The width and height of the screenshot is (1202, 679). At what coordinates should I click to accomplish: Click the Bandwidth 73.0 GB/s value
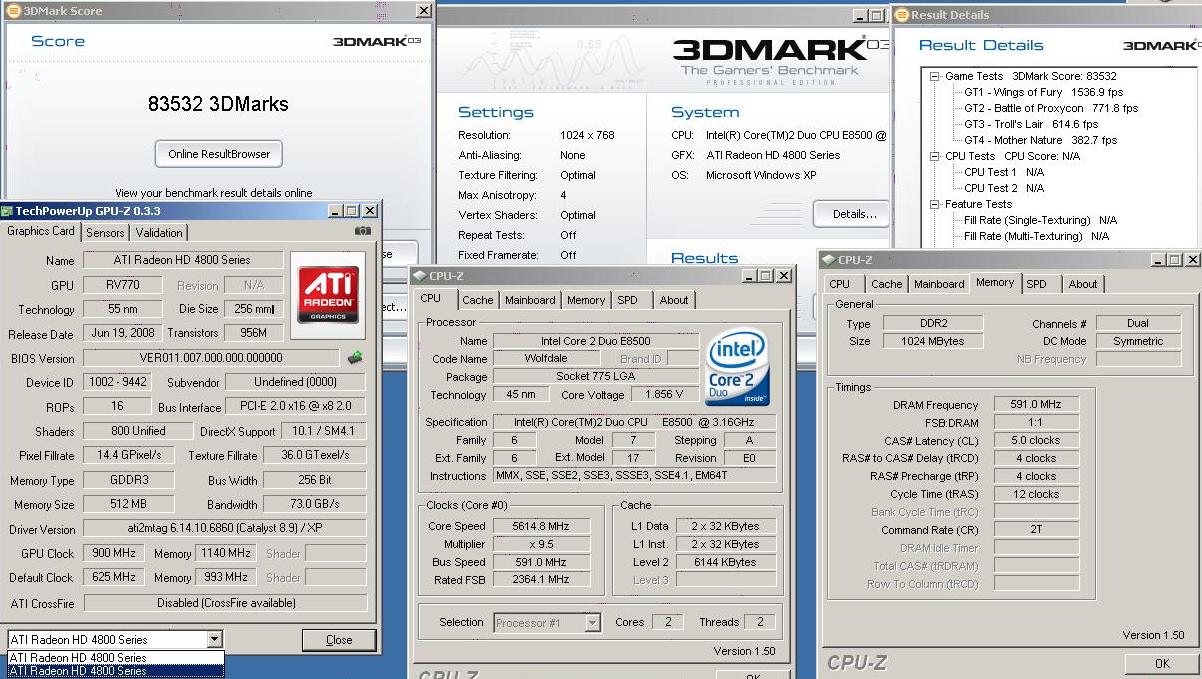(x=315, y=505)
